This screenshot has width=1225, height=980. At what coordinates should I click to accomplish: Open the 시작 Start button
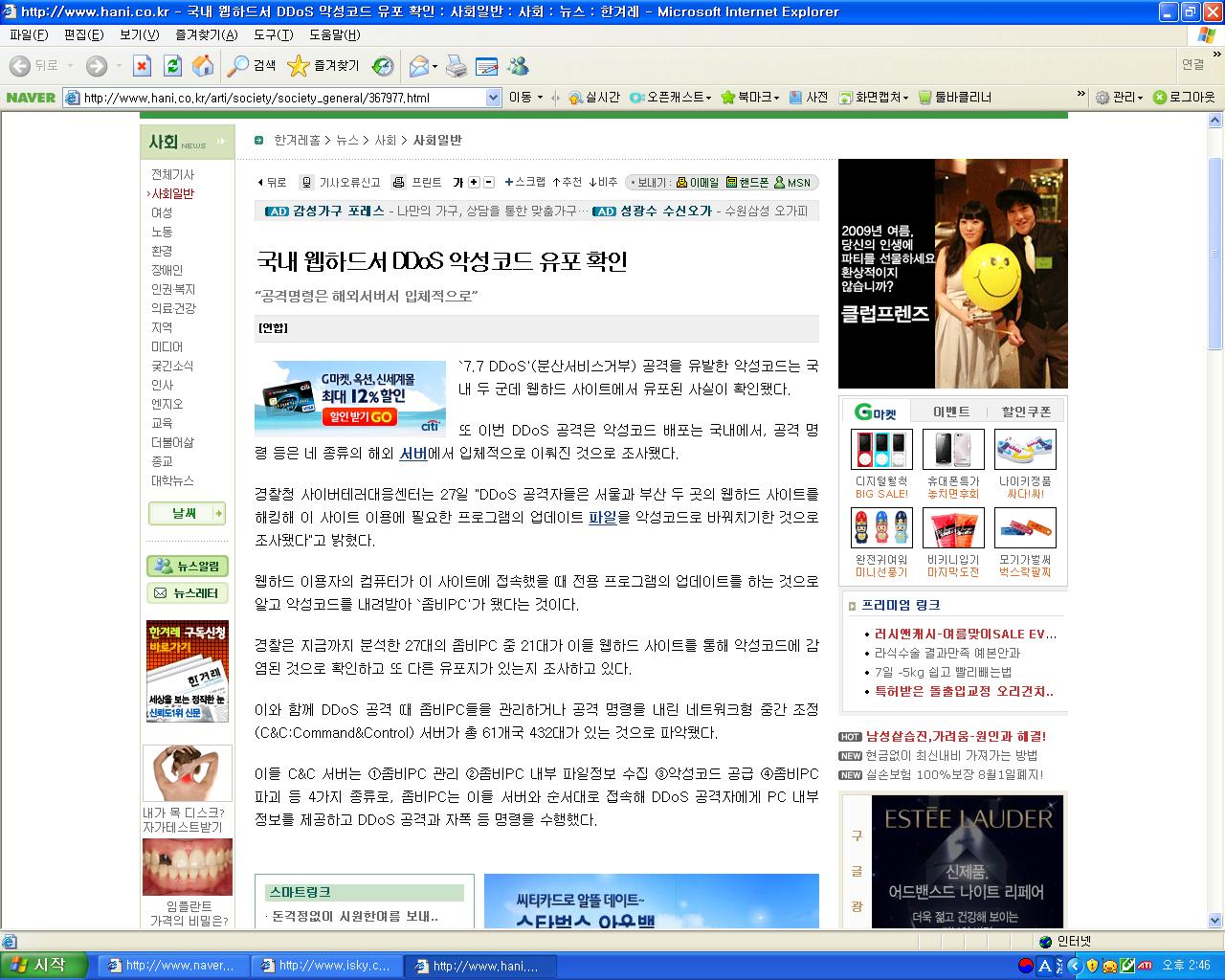(44, 965)
